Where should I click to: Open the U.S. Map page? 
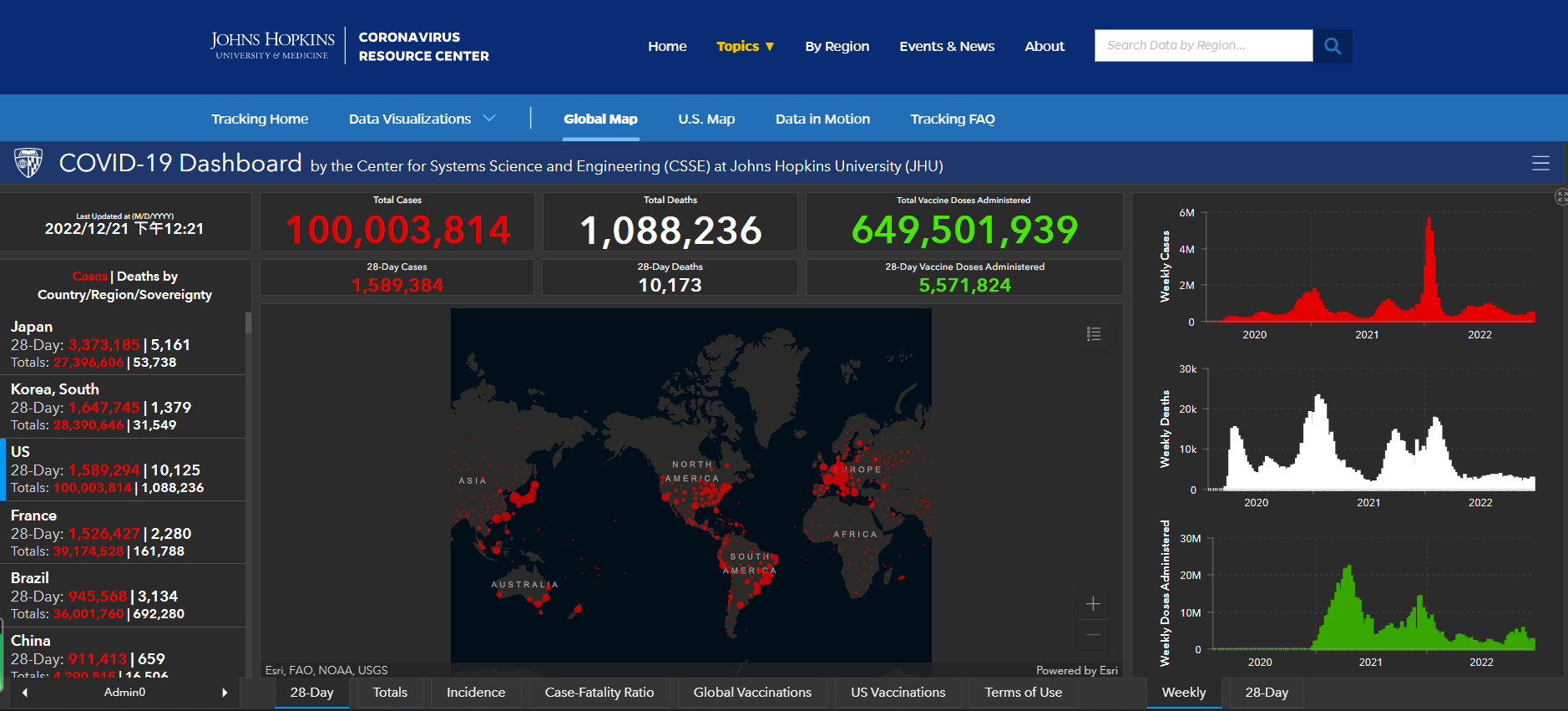(706, 119)
